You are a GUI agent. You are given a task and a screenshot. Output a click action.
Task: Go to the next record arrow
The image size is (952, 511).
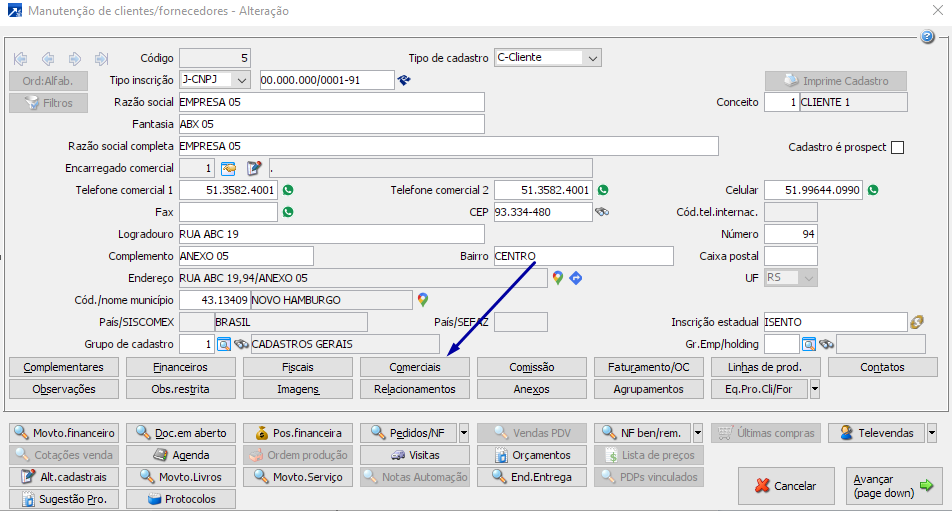coord(75,58)
